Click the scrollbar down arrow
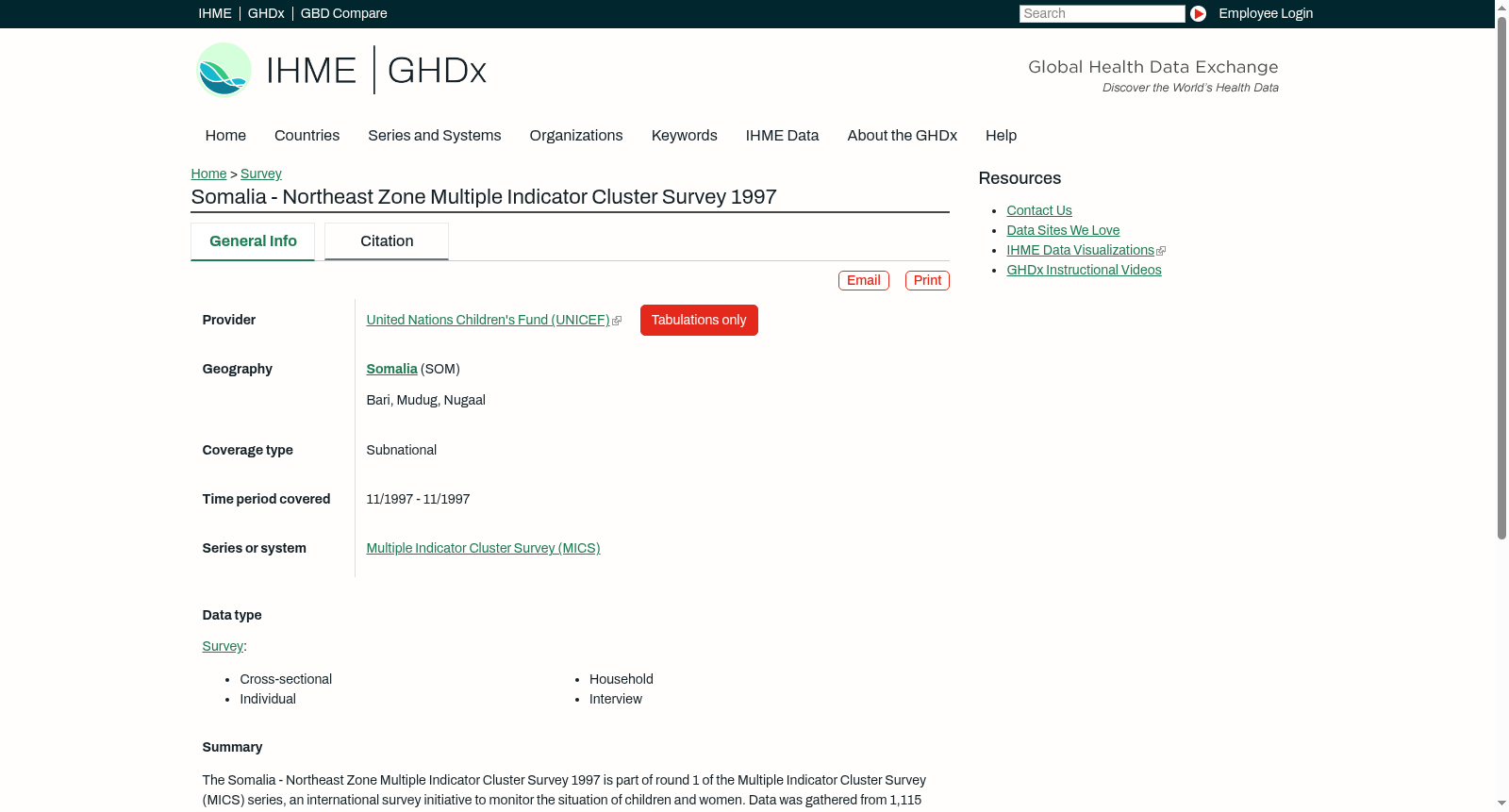Viewport: 1509px width, 812px height. (x=1501, y=804)
